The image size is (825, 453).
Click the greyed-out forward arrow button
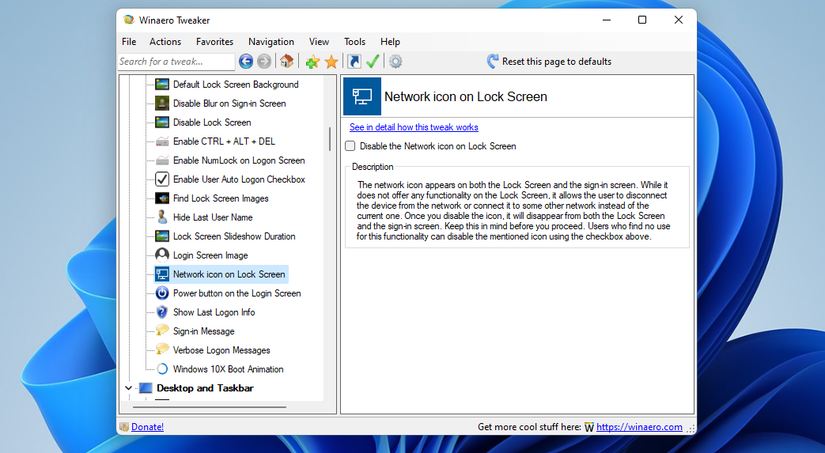pos(264,62)
